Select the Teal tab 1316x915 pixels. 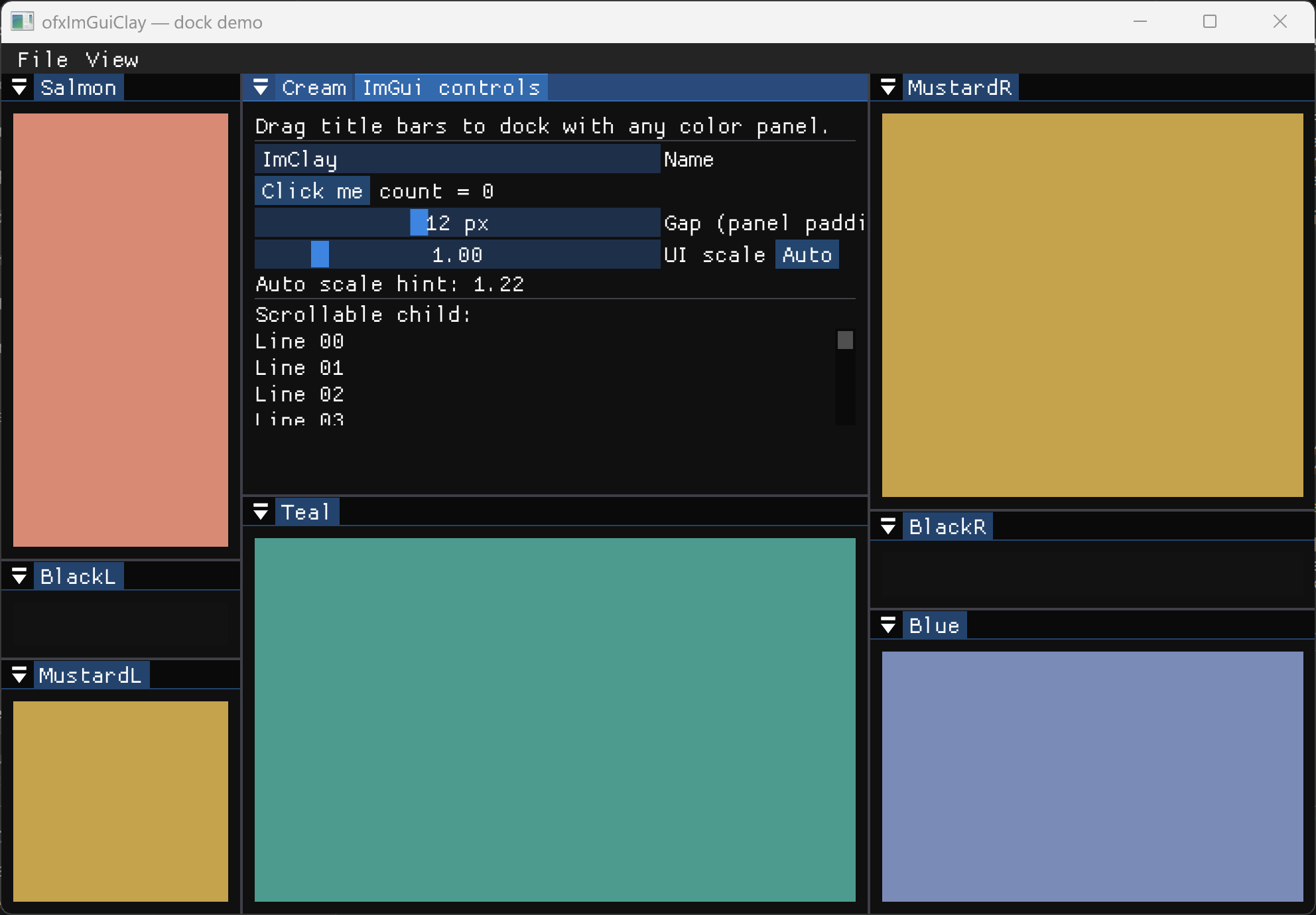[306, 512]
